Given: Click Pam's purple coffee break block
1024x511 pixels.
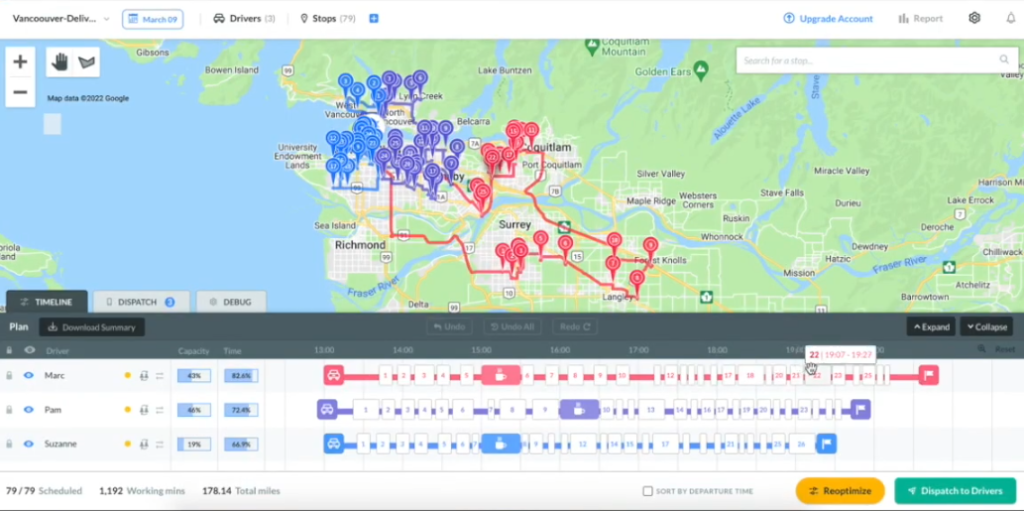Looking at the screenshot, I should (x=579, y=410).
